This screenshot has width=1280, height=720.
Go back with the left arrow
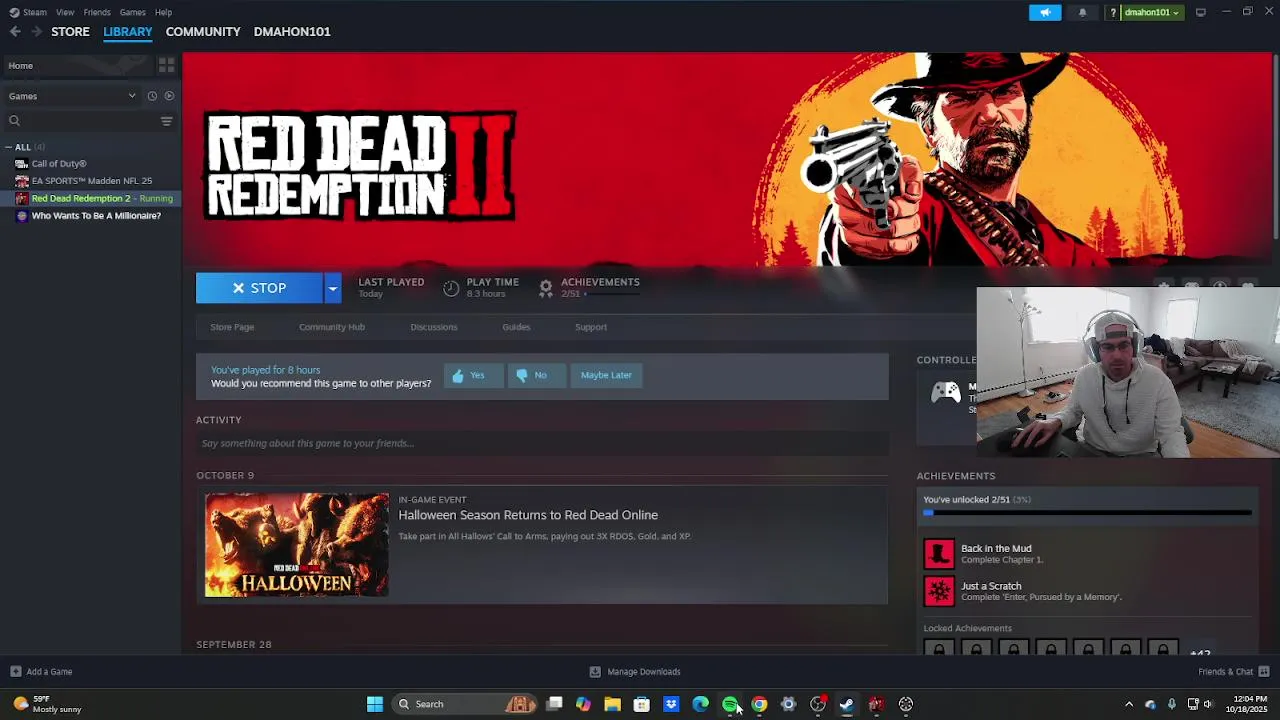tap(15, 32)
